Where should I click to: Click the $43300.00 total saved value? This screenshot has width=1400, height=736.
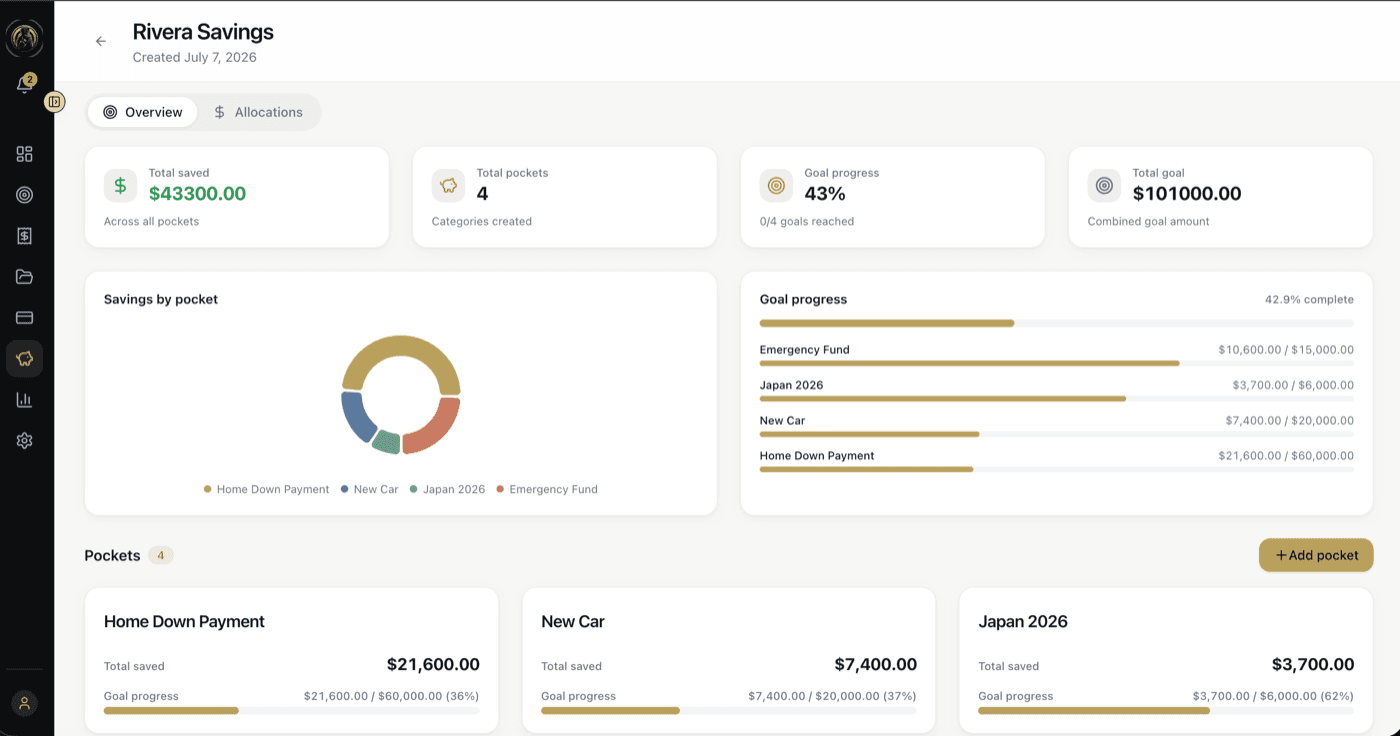click(x=197, y=194)
